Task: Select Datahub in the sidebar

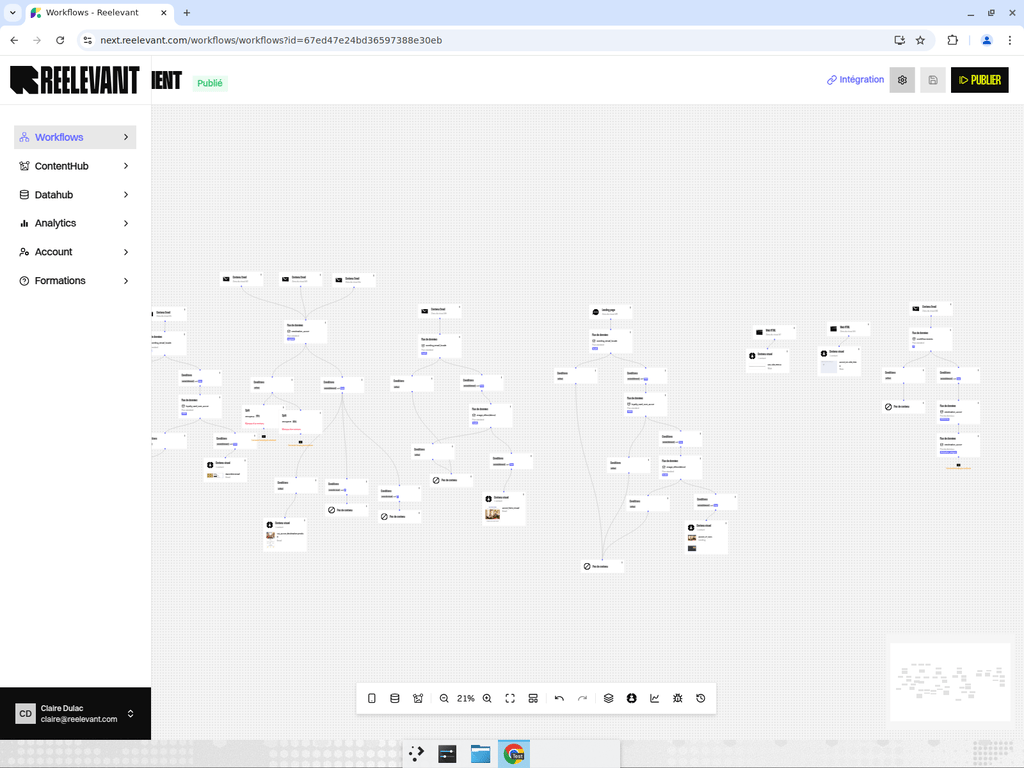Action: click(75, 195)
